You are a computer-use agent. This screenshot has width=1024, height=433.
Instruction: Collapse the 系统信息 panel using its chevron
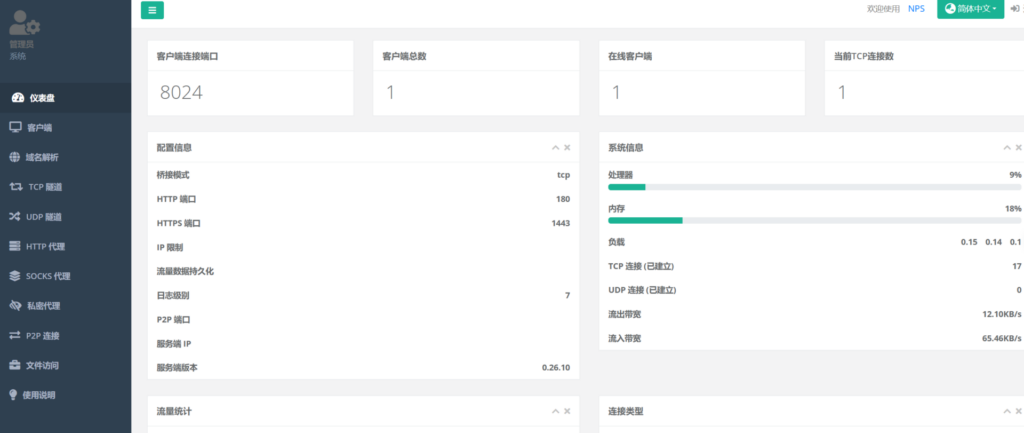1007,147
